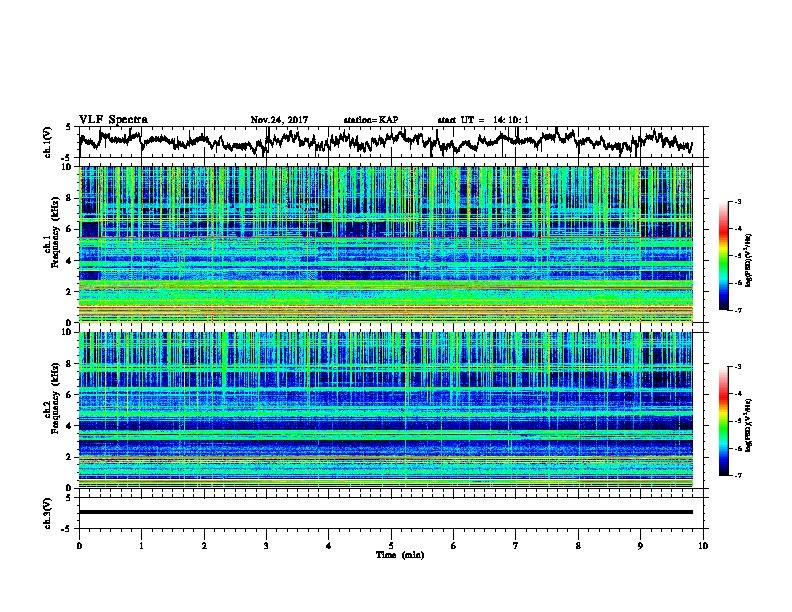
Task: Click the "1" minute tick on the time axis
Action: click(141, 546)
